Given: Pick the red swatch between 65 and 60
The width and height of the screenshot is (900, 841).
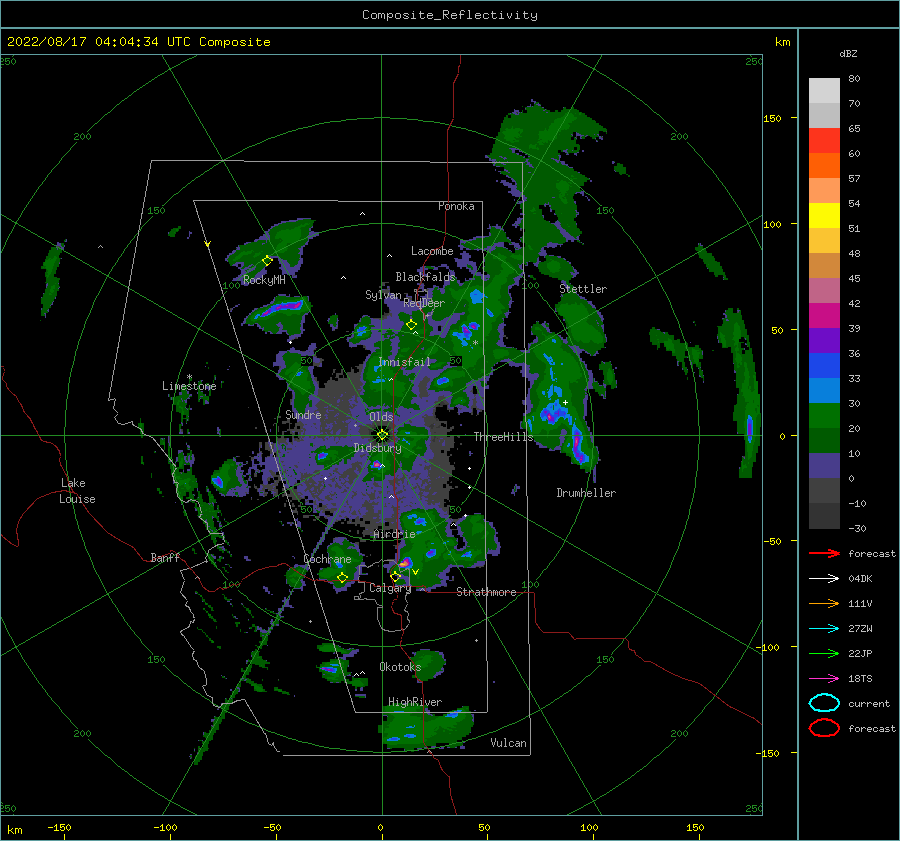Looking at the screenshot, I should [824, 141].
